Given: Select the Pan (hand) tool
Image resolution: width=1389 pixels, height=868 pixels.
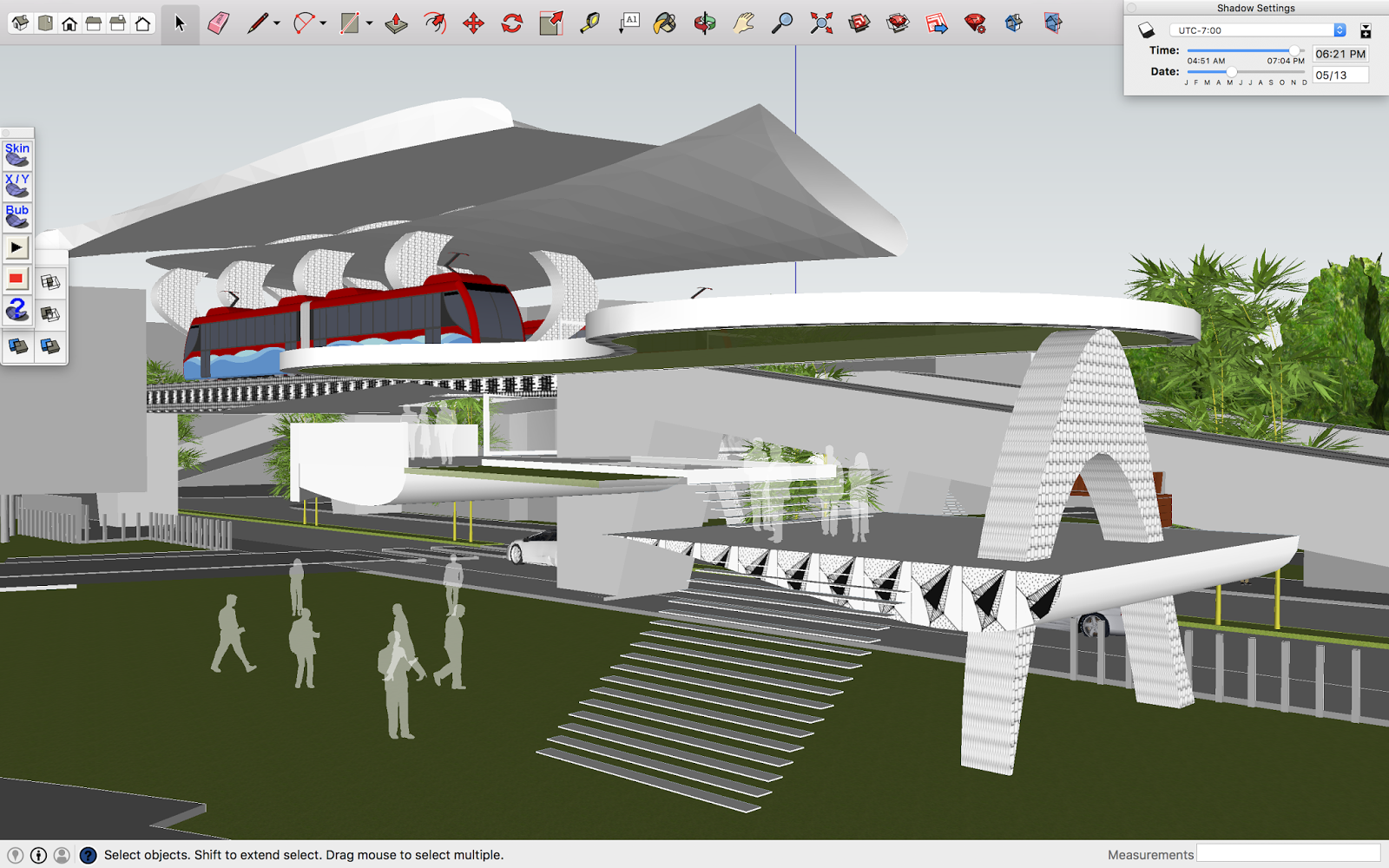Looking at the screenshot, I should pyautogui.click(x=743, y=23).
